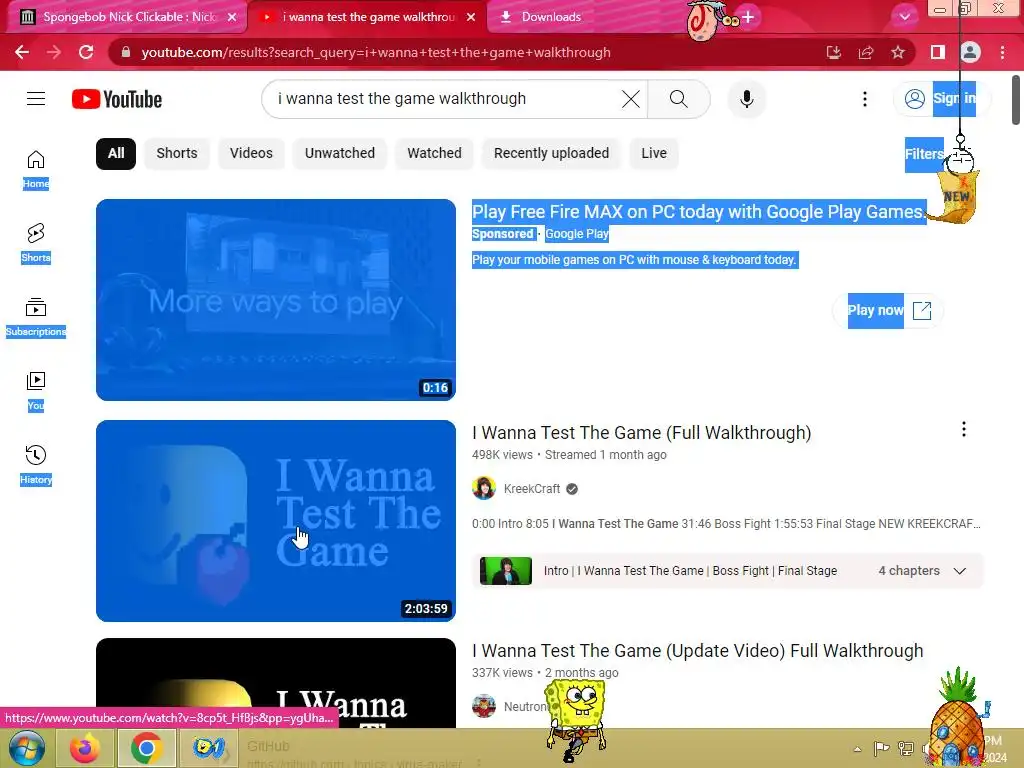
Task: Select the Unwatched filter chip
Action: 340,153
